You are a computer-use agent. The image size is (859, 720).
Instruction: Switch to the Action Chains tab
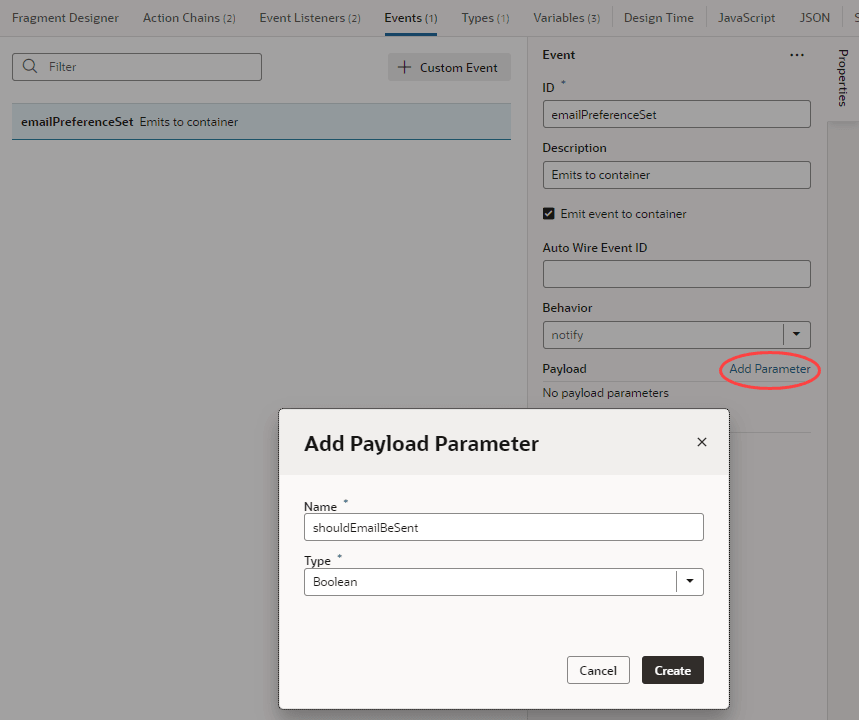[x=188, y=17]
